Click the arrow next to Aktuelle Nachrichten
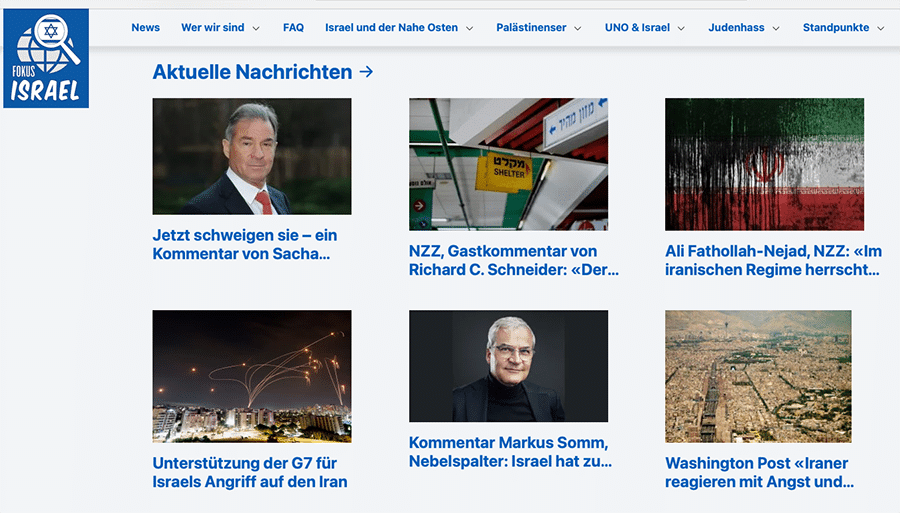 pyautogui.click(x=366, y=72)
